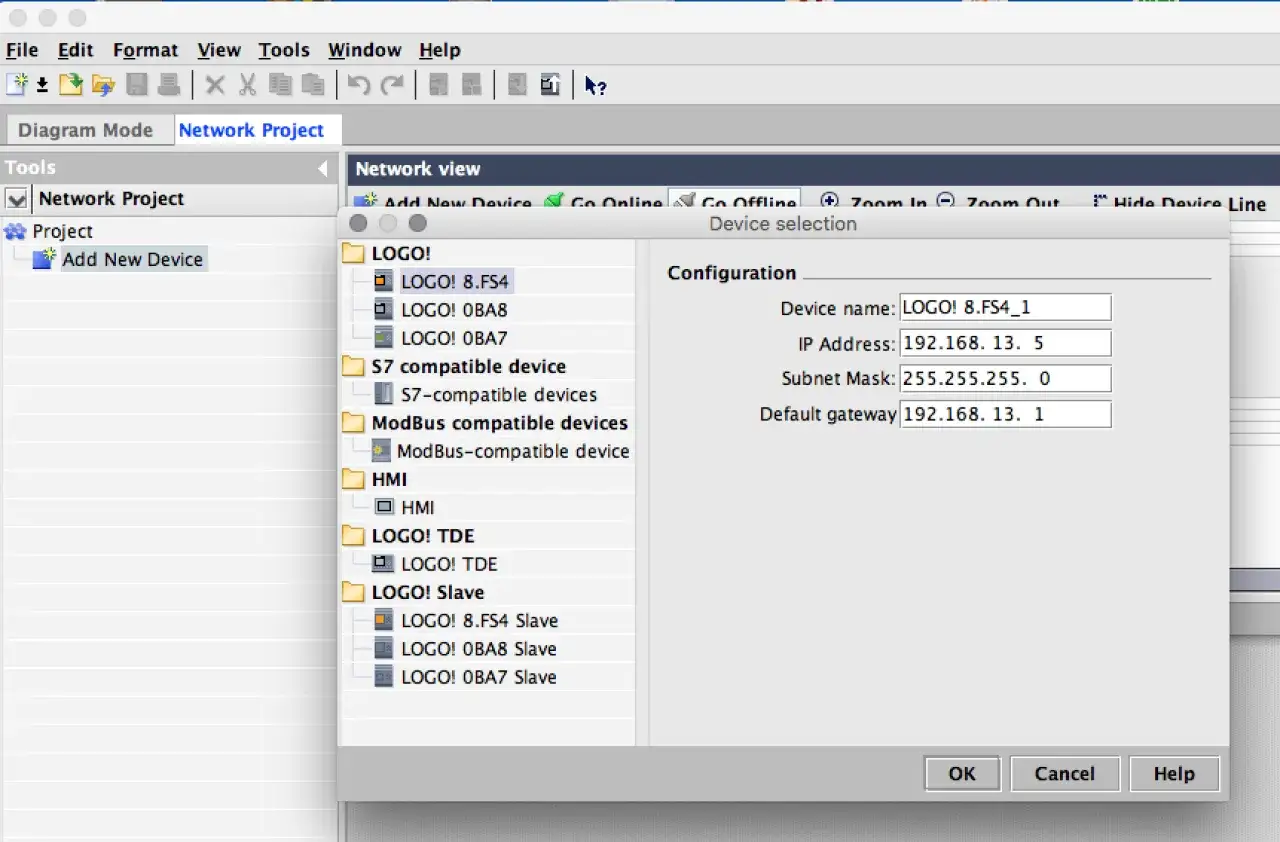
Task: Select LOGO! 8.FS4 device
Action: [x=456, y=282]
